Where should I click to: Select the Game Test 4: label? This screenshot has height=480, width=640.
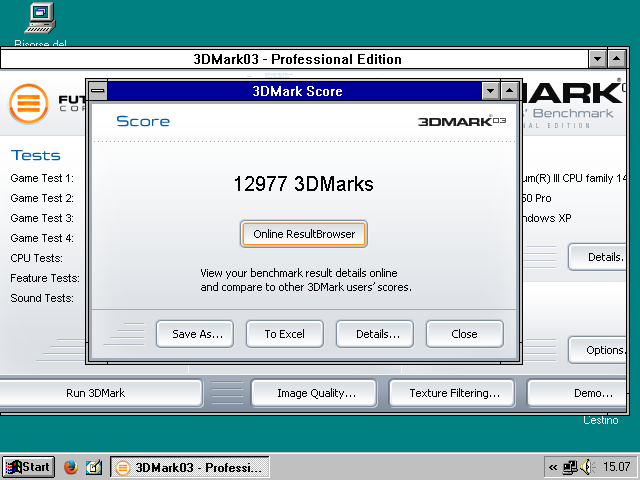tap(42, 238)
